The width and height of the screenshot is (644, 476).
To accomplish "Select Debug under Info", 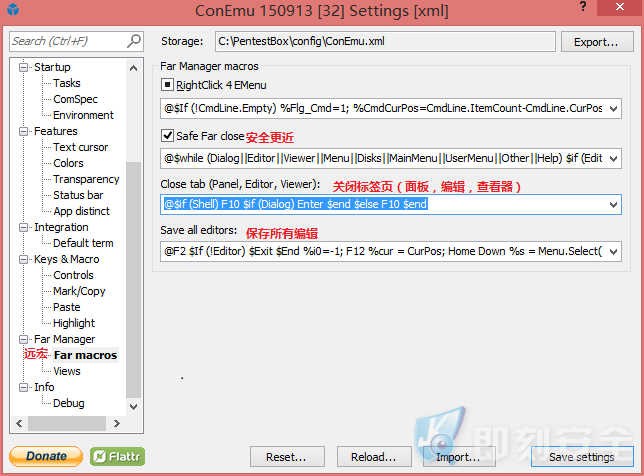I will 69,403.
